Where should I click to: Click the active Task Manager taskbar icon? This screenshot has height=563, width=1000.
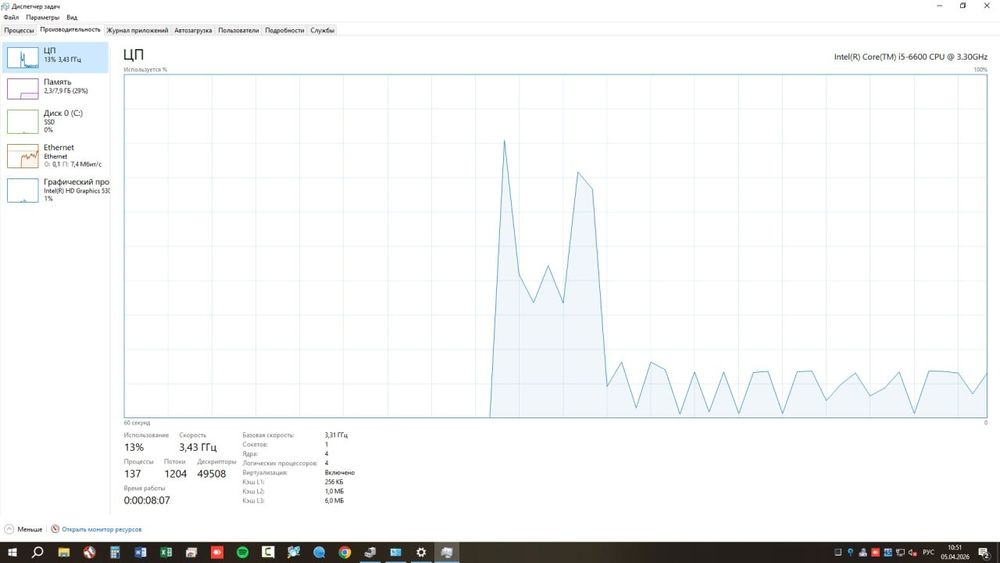pyautogui.click(x=446, y=552)
